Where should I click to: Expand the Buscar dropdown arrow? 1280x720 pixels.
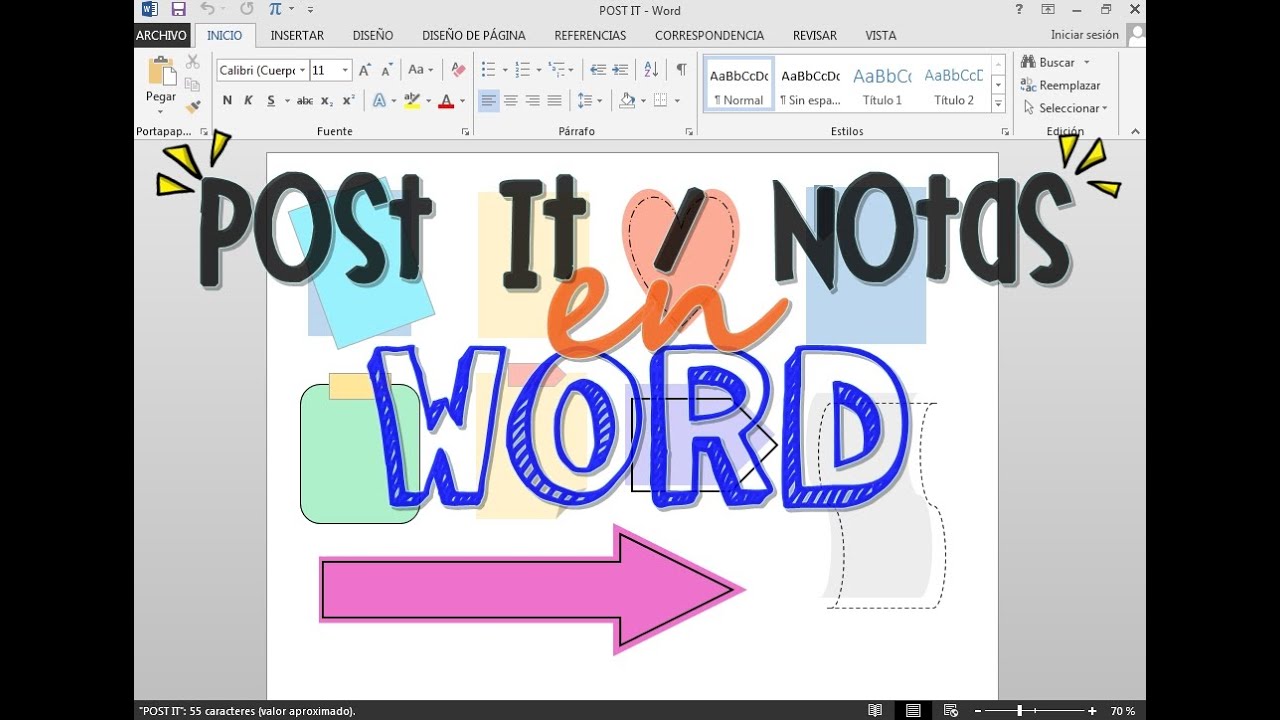[x=1087, y=62]
